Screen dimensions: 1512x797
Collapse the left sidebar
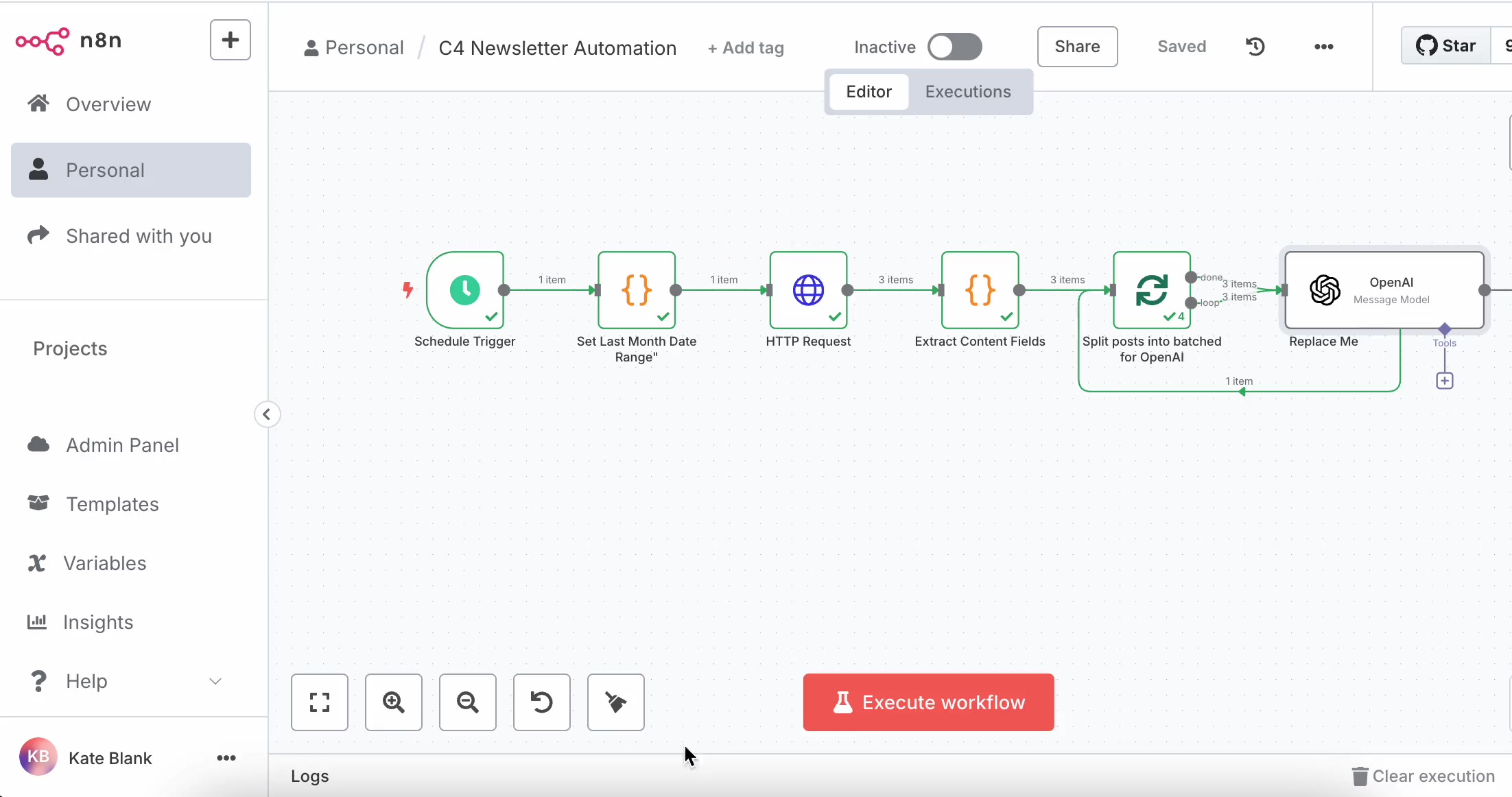click(267, 414)
